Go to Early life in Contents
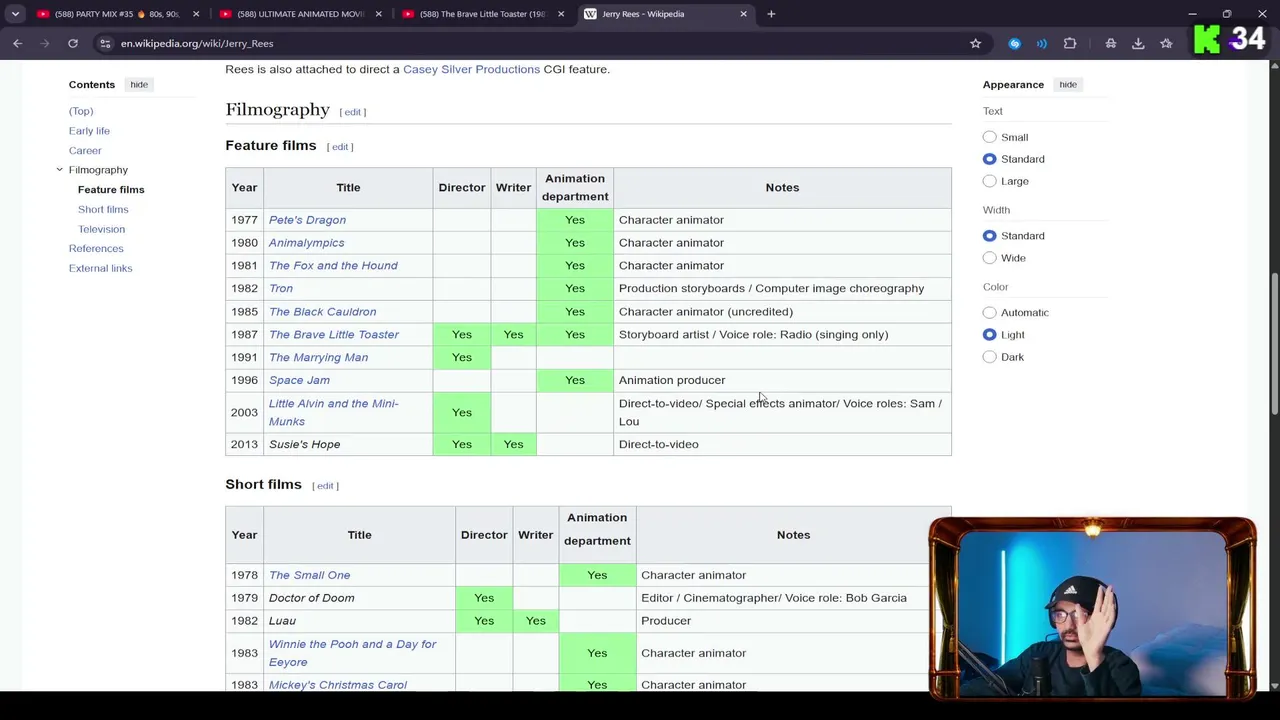 pos(89,131)
